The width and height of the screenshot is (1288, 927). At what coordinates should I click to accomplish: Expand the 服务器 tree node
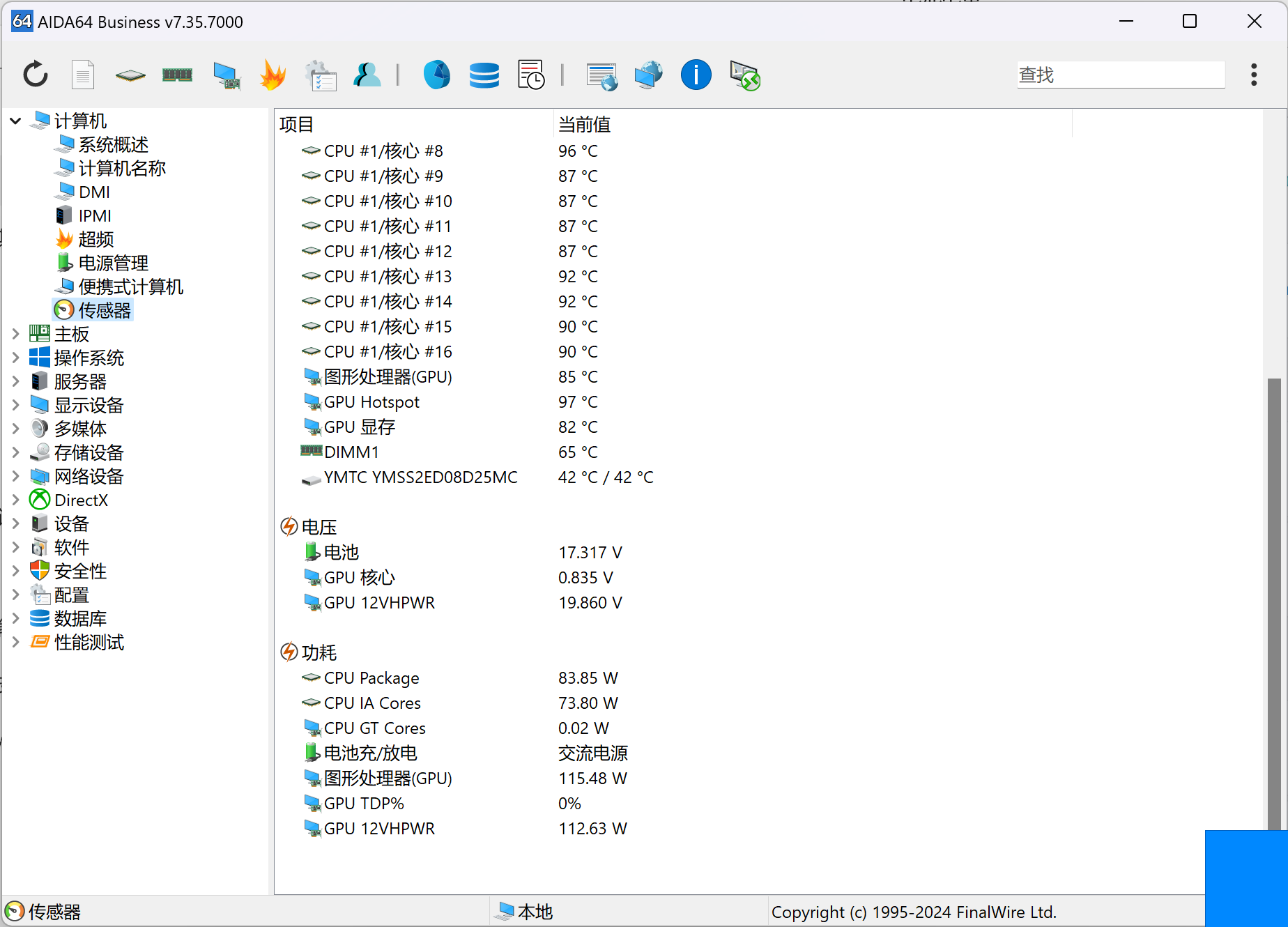click(15, 382)
